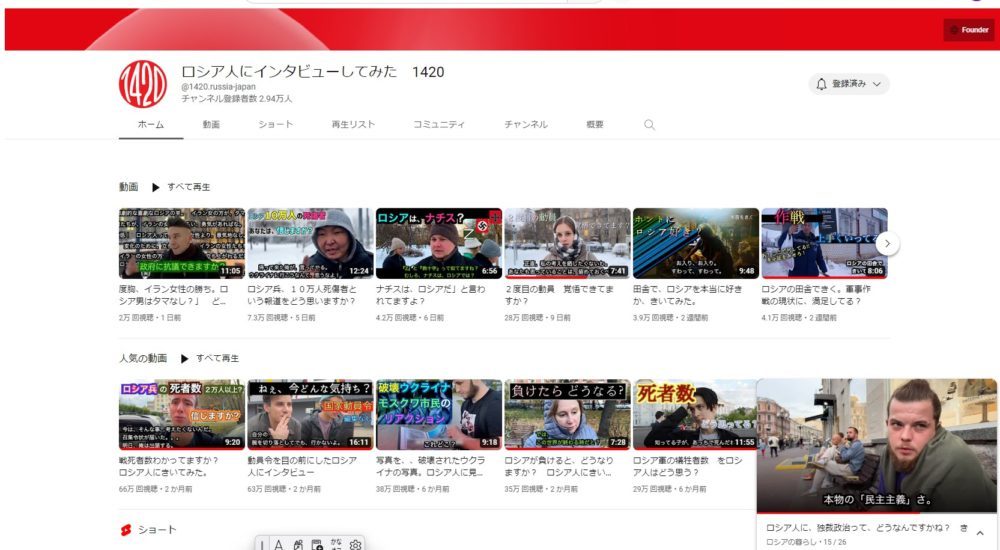The image size is (1000, 550).
Task: Seek on the miniplayer red progress bar
Action: point(877,512)
